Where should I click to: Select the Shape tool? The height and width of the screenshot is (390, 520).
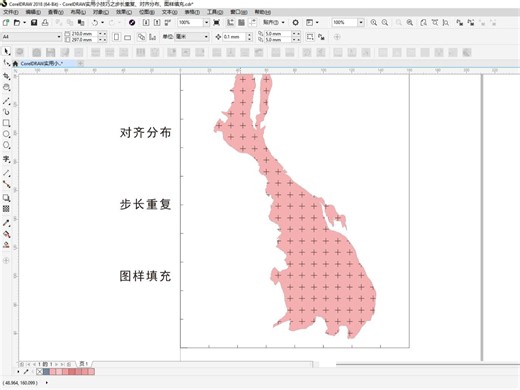pos(6,63)
